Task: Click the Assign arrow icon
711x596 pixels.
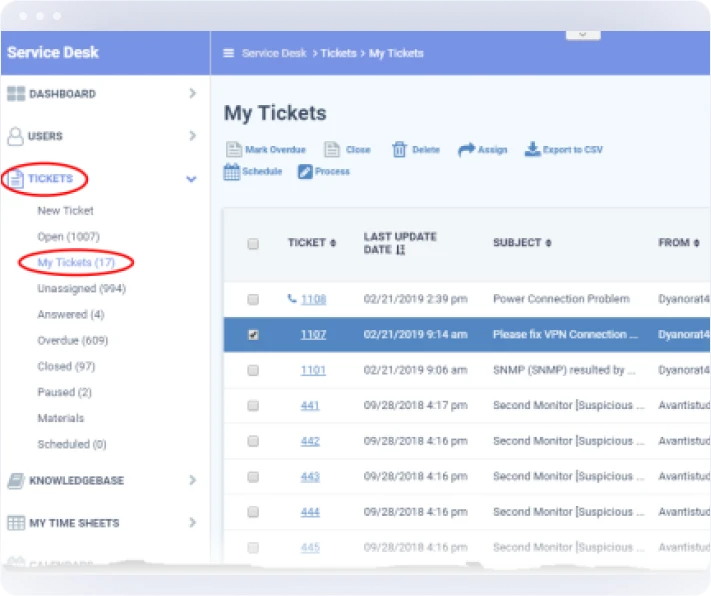Action: point(466,150)
